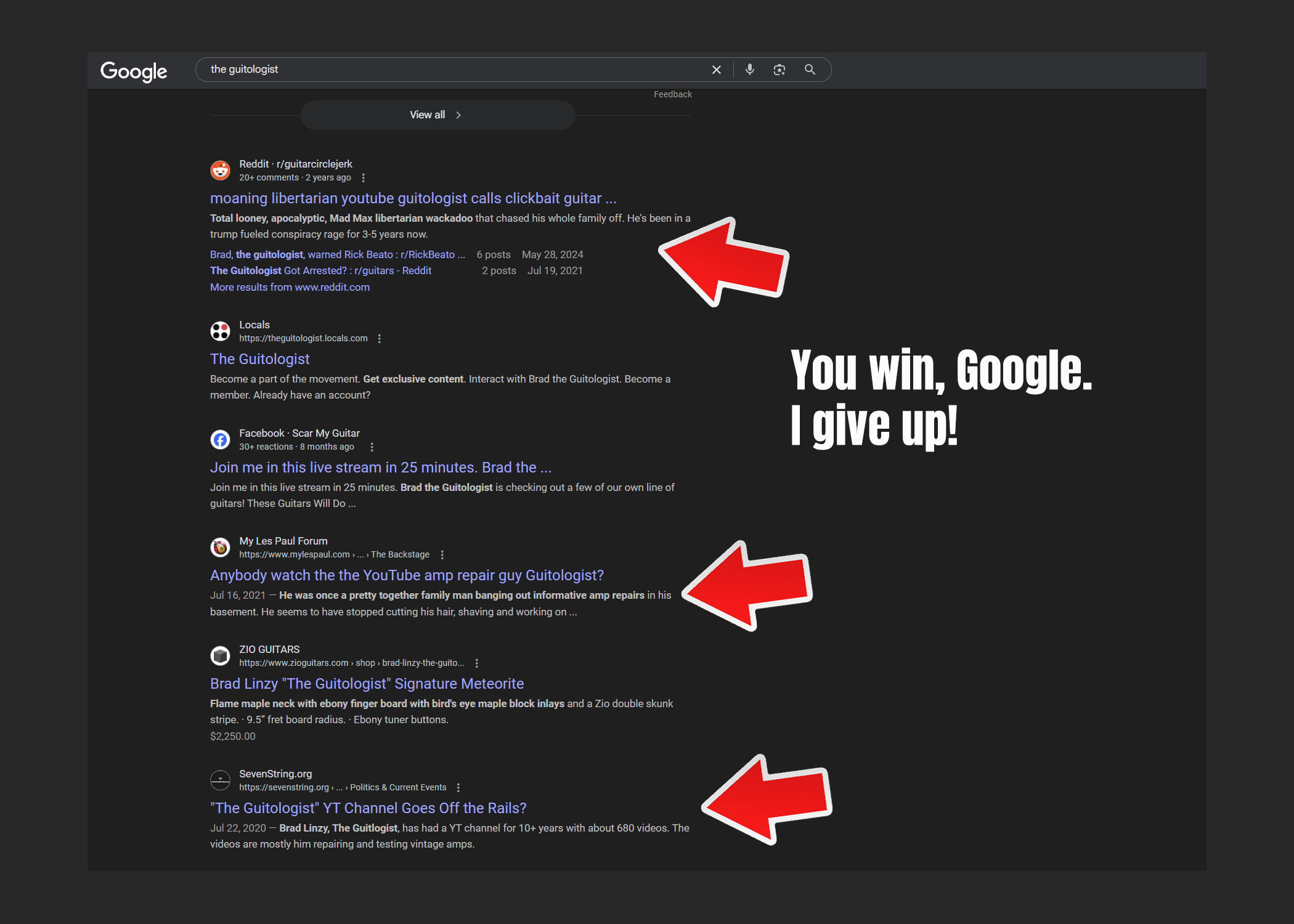Open the ZIO GUITARS result options menu

(477, 663)
